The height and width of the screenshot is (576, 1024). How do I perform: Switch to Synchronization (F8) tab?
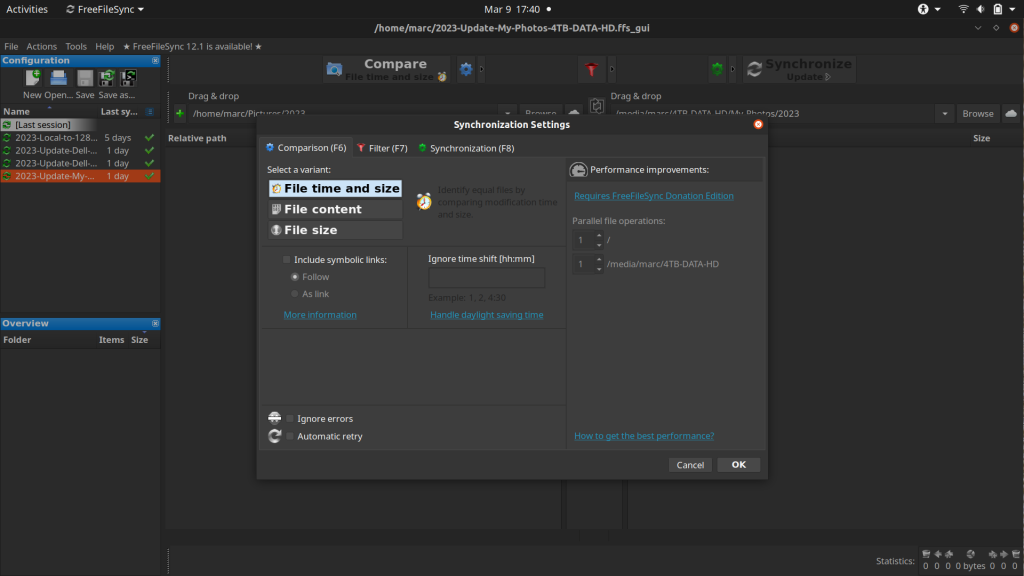466,148
